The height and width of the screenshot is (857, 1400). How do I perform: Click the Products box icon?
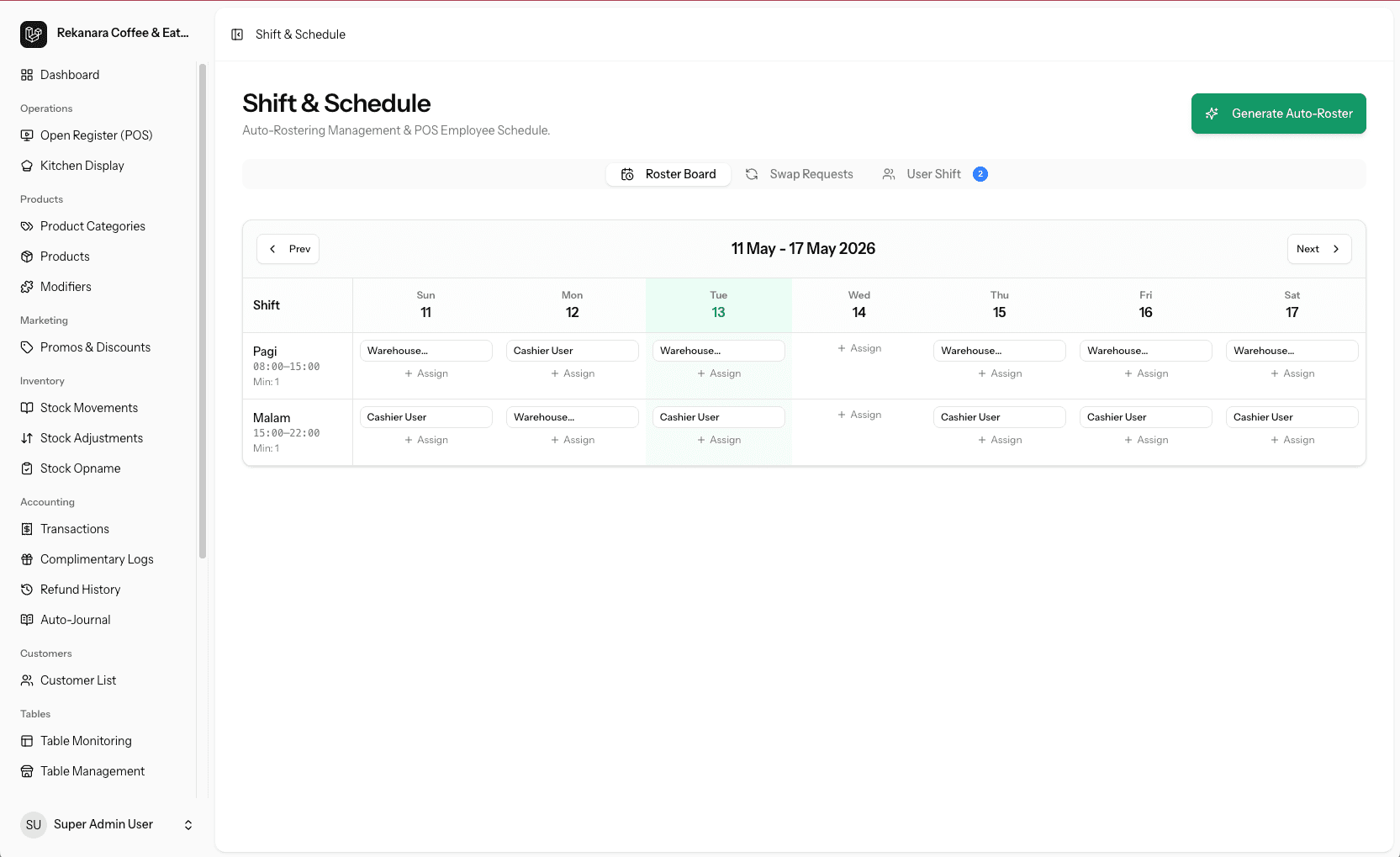click(27, 257)
